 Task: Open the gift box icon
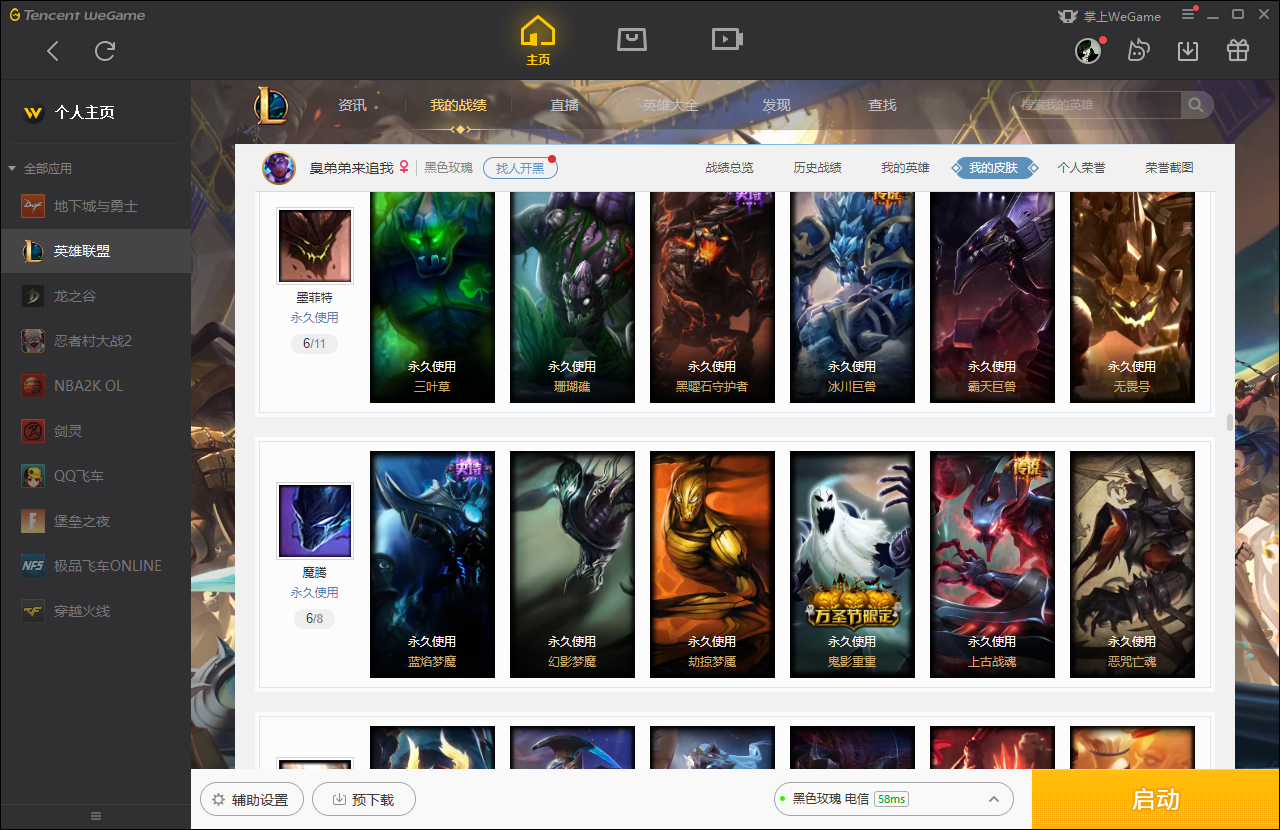pos(1238,50)
